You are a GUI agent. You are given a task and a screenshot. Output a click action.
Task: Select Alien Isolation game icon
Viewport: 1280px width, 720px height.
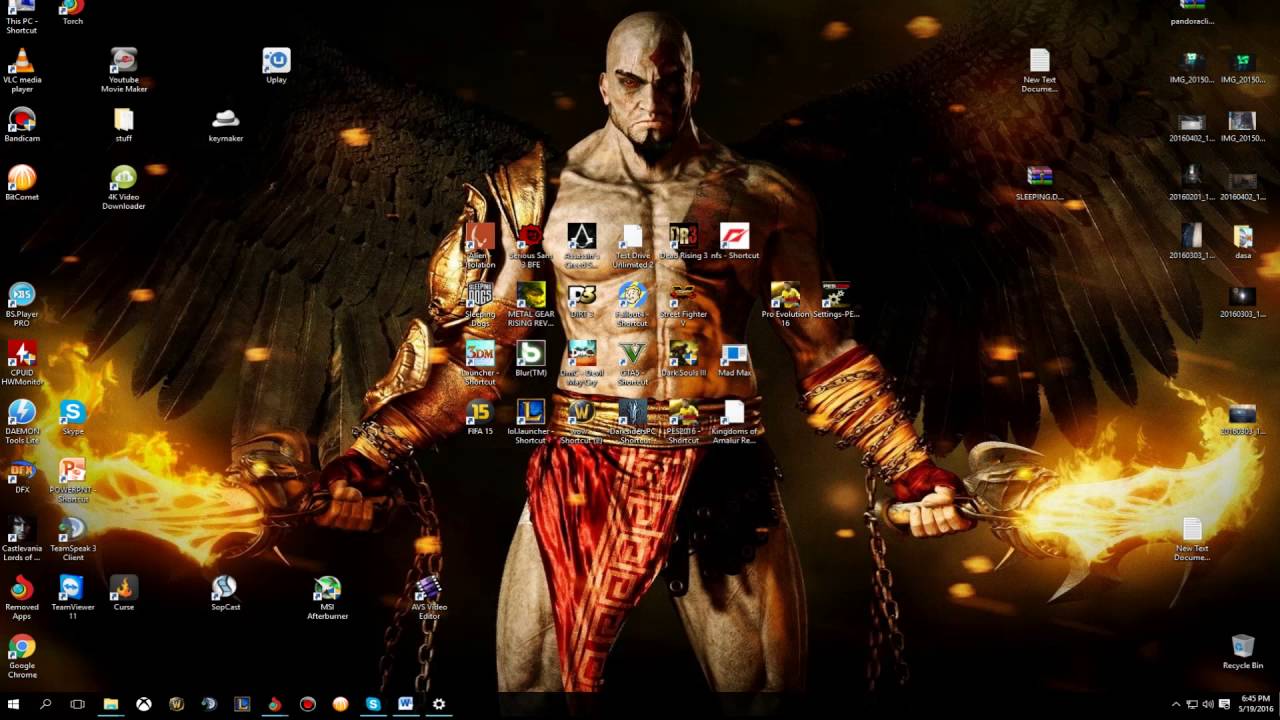click(x=480, y=247)
